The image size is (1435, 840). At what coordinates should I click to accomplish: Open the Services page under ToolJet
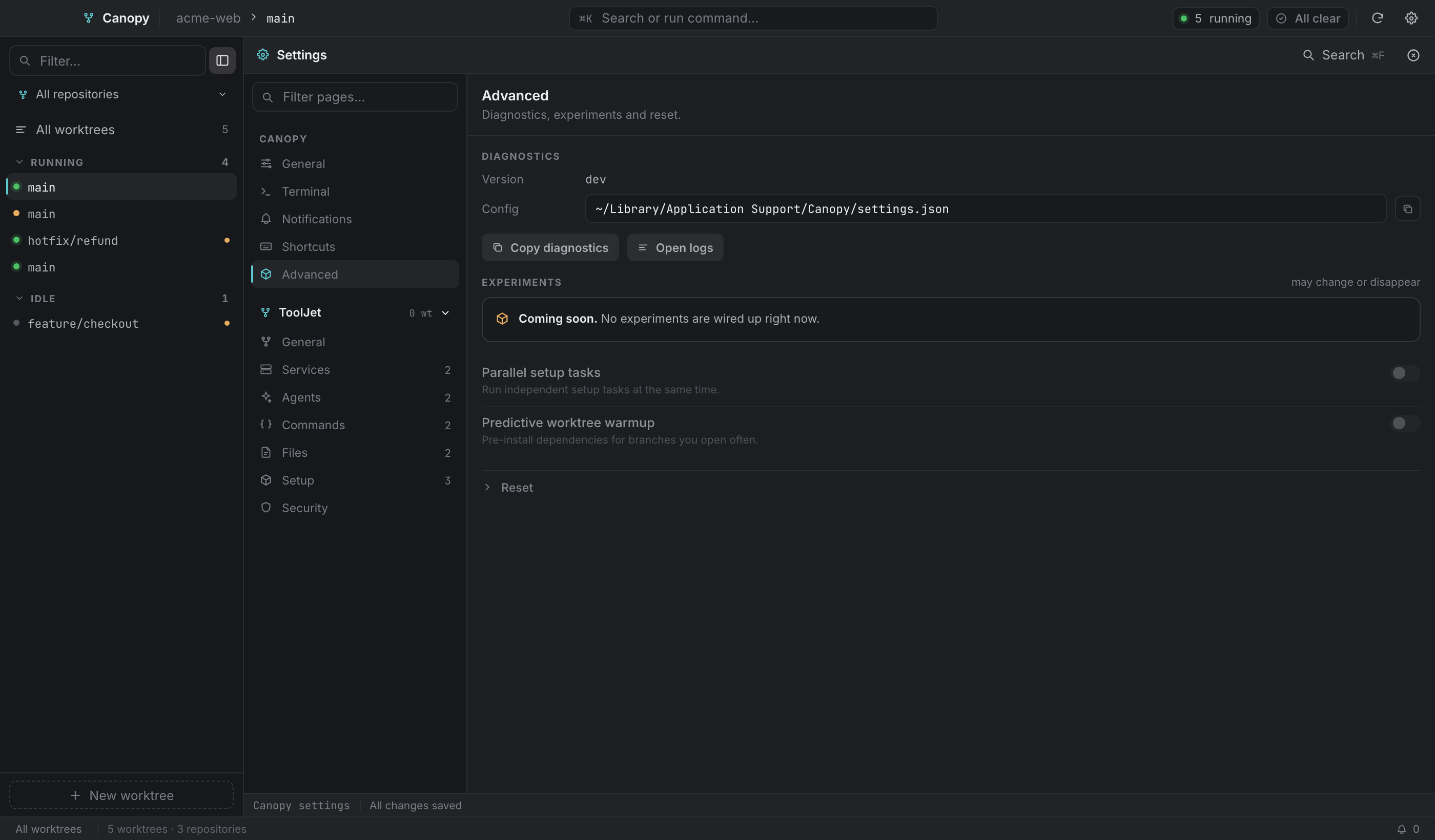[x=355, y=370]
